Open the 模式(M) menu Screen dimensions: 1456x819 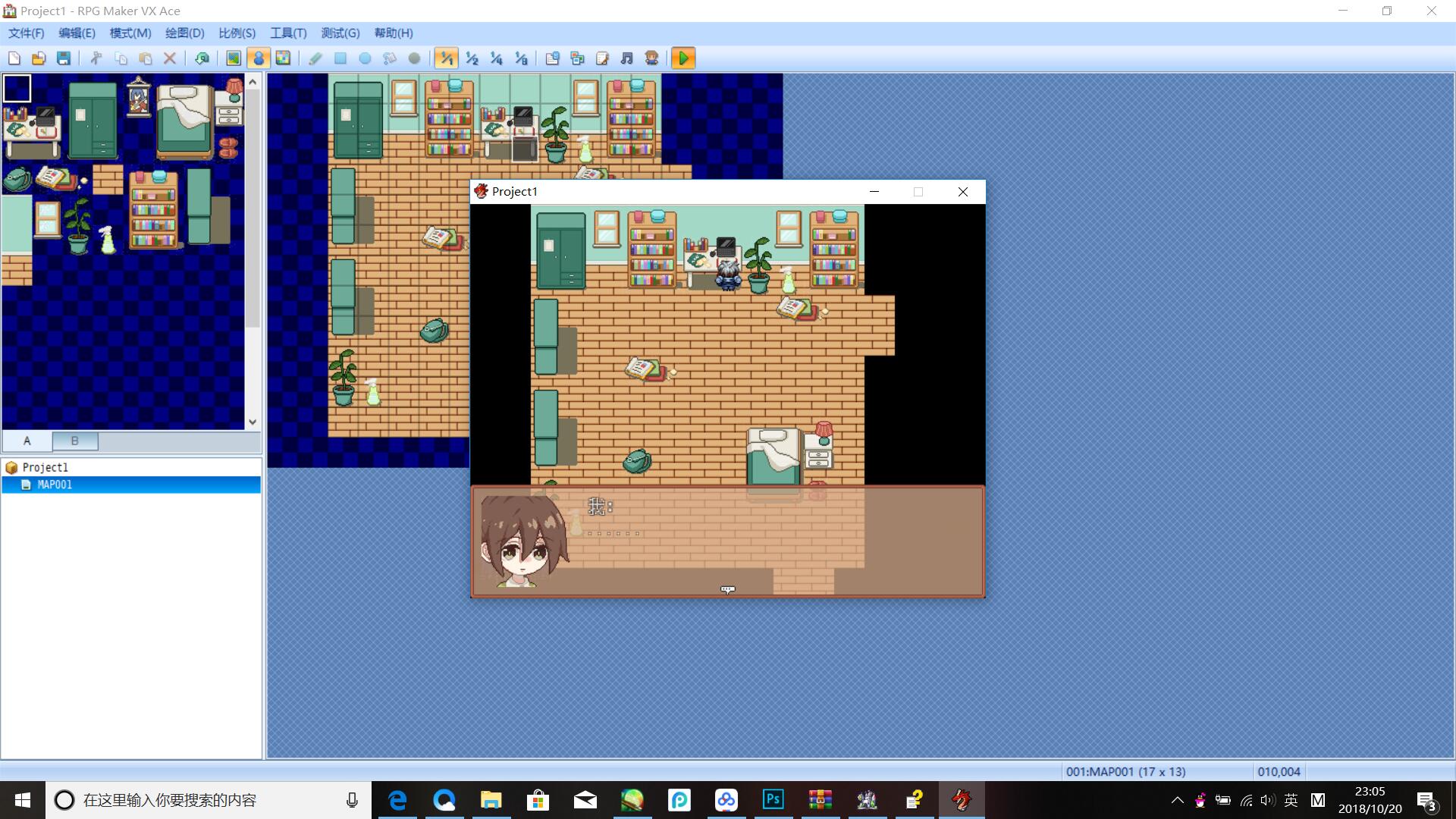(x=130, y=33)
